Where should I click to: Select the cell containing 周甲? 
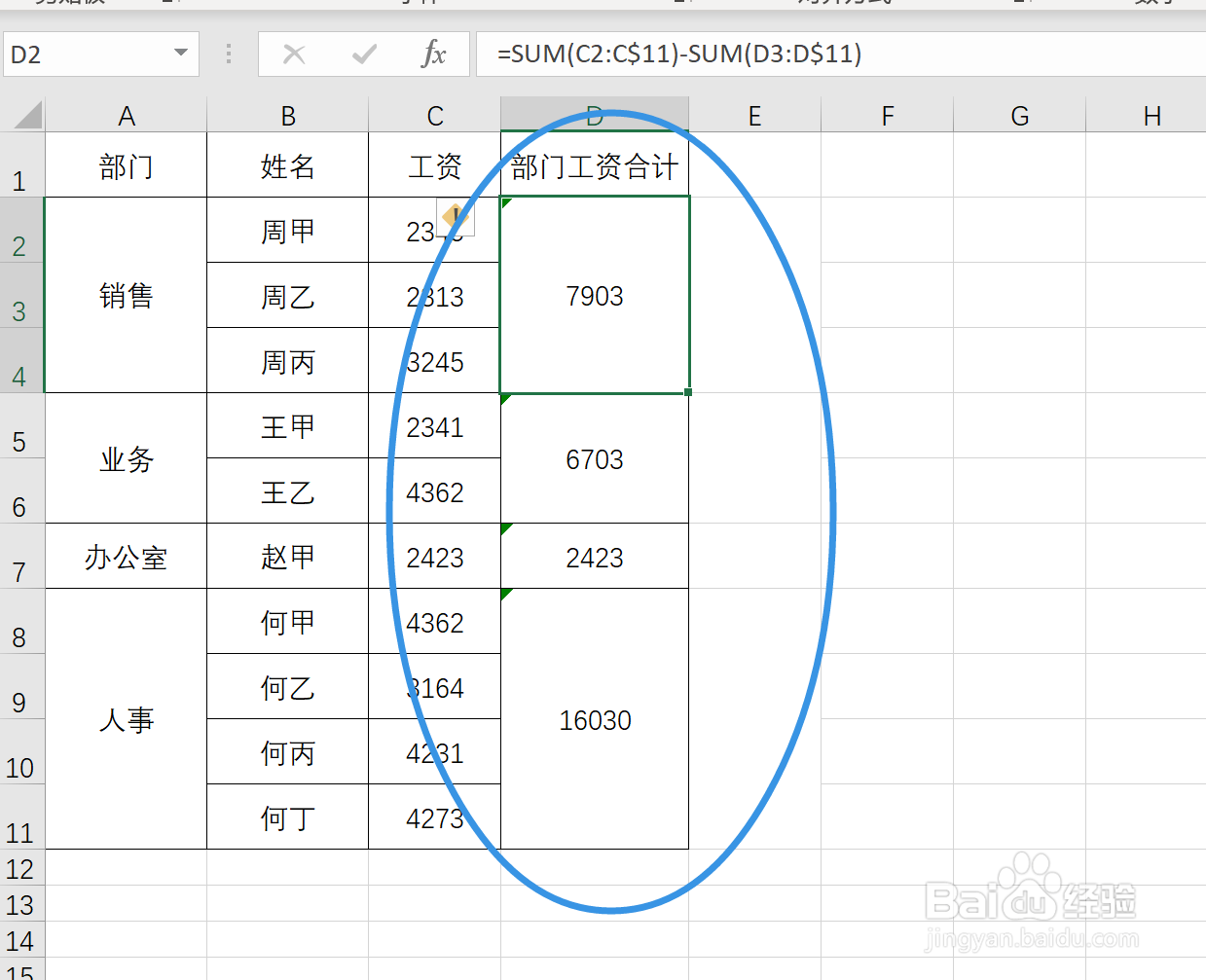click(x=287, y=230)
